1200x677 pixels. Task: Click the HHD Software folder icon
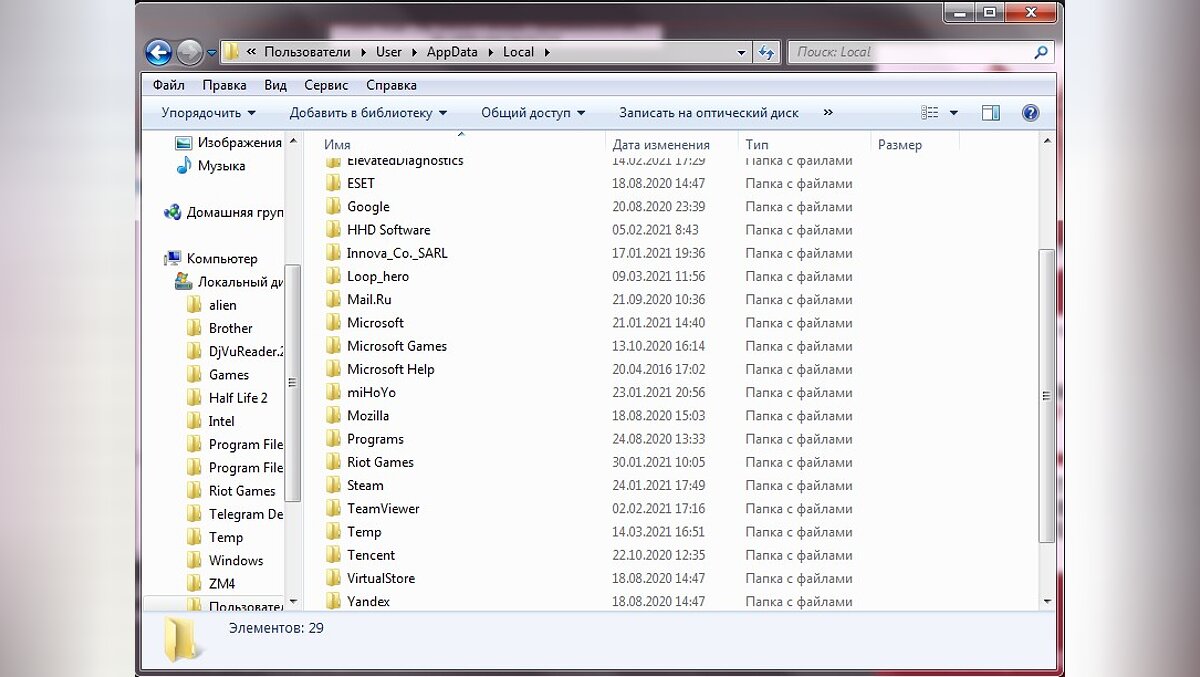coord(333,230)
